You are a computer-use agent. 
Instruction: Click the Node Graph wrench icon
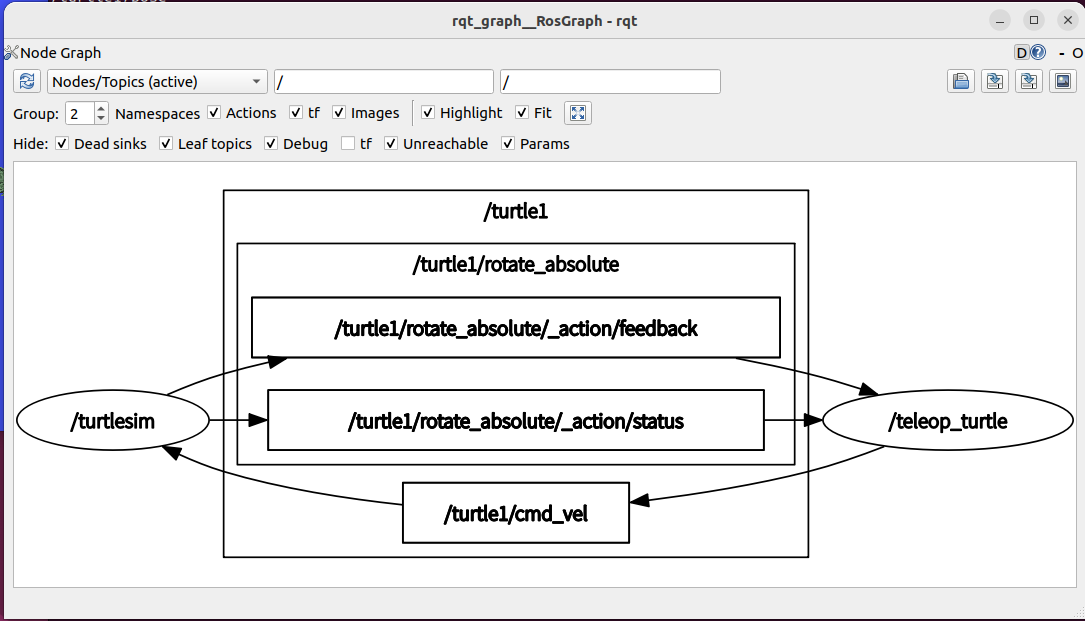(x=11, y=53)
